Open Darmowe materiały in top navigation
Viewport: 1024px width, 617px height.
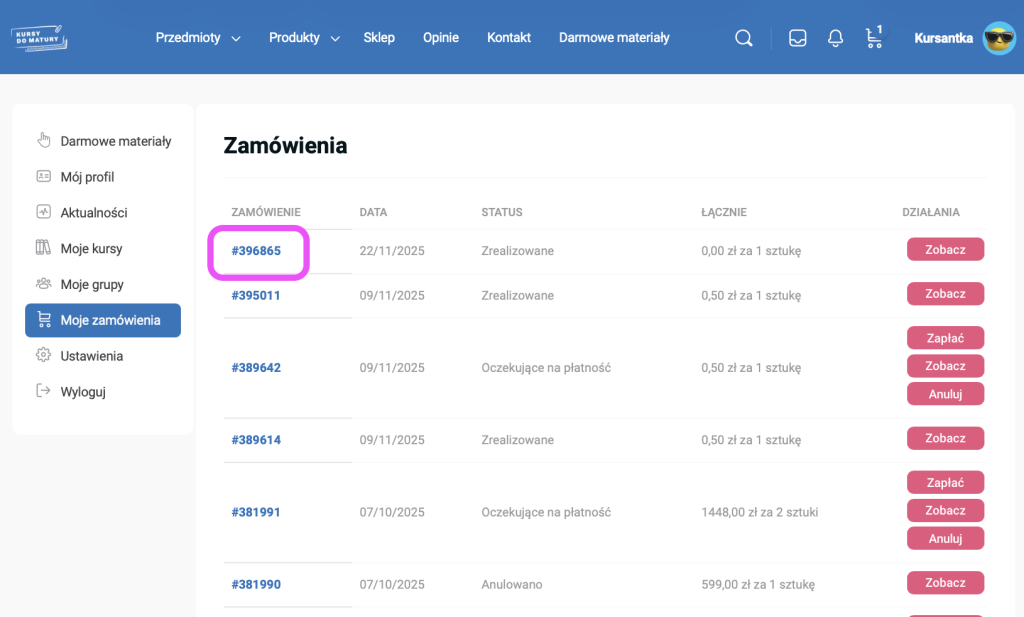coord(614,38)
